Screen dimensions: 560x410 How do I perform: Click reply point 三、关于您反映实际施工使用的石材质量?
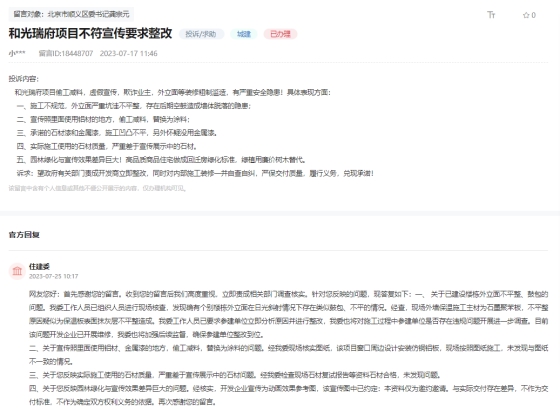pos(235,375)
